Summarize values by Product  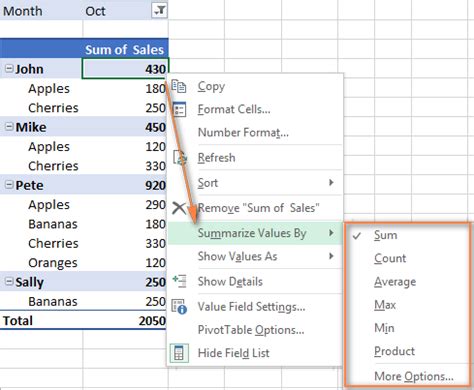point(408,351)
